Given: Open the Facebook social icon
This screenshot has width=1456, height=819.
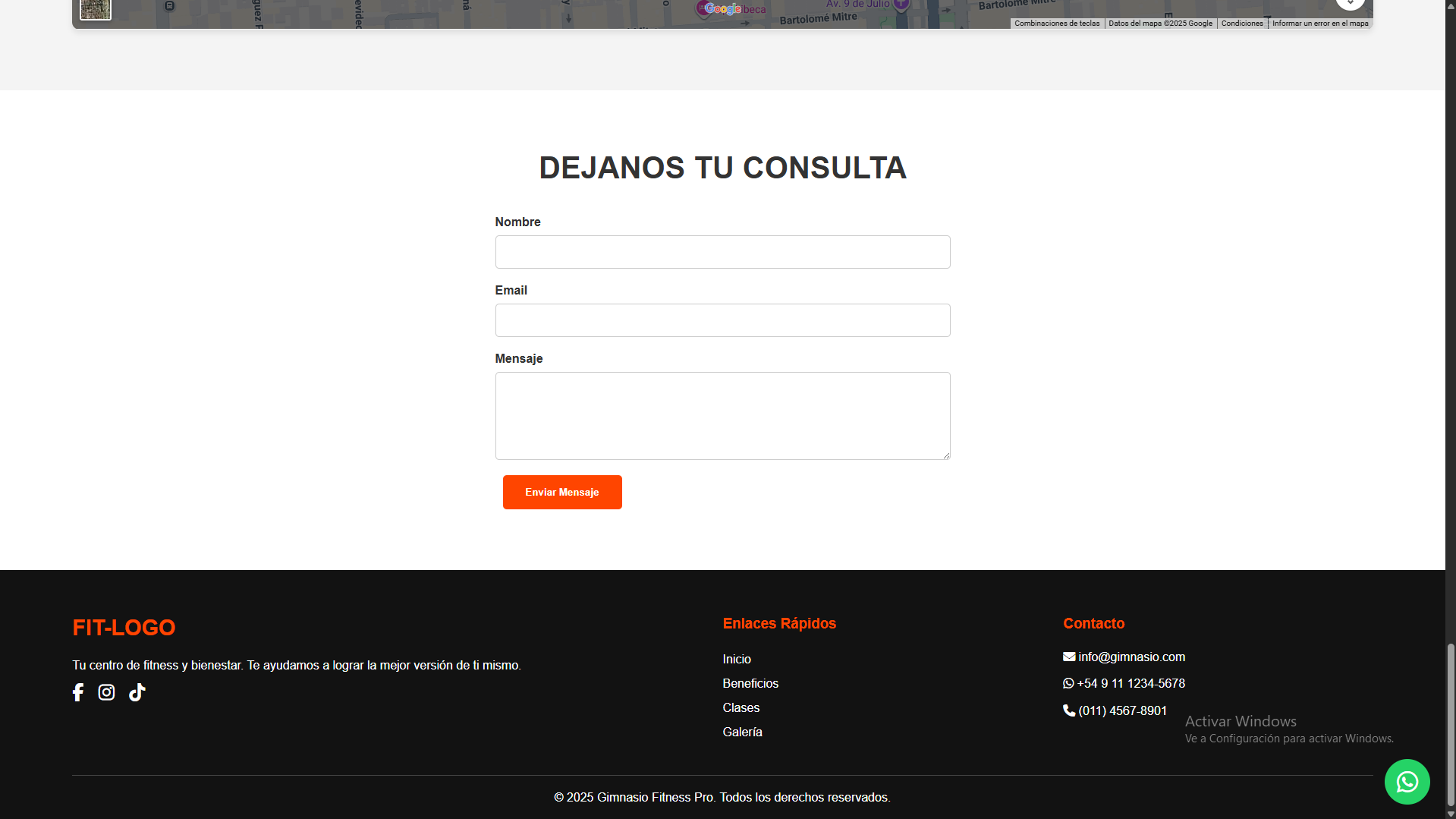Looking at the screenshot, I should coord(78,692).
